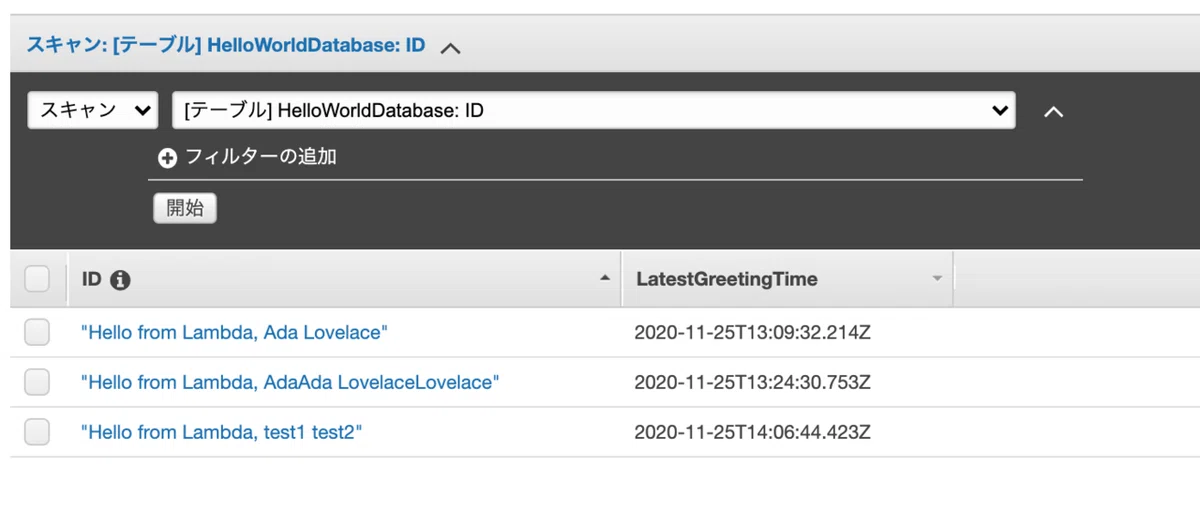Screen dimensions: 1200x511
Task: Check the AdaAda LovelaceLovelace row checkbox
Action: click(x=37, y=382)
